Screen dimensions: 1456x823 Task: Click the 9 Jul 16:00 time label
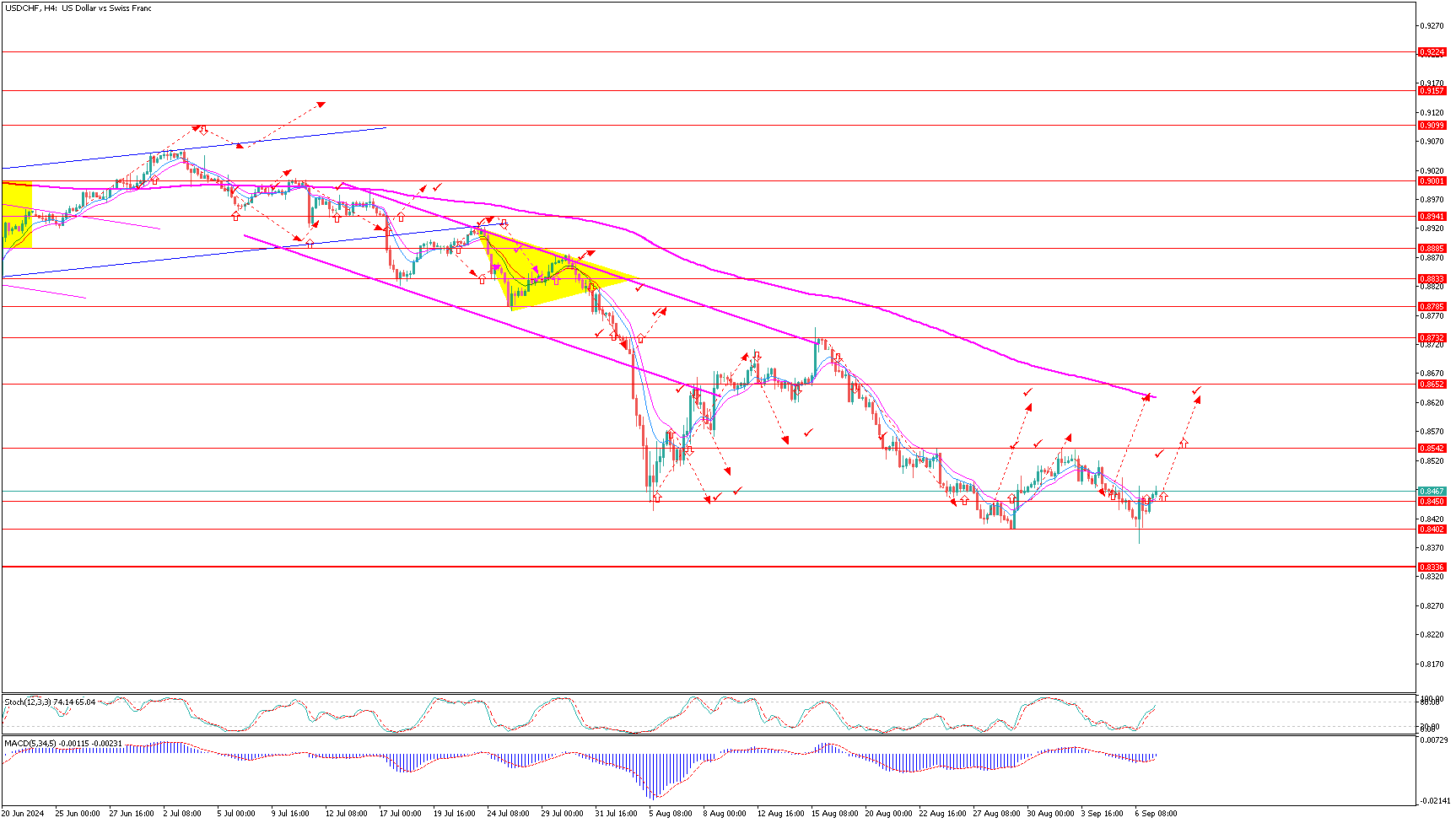click(290, 814)
